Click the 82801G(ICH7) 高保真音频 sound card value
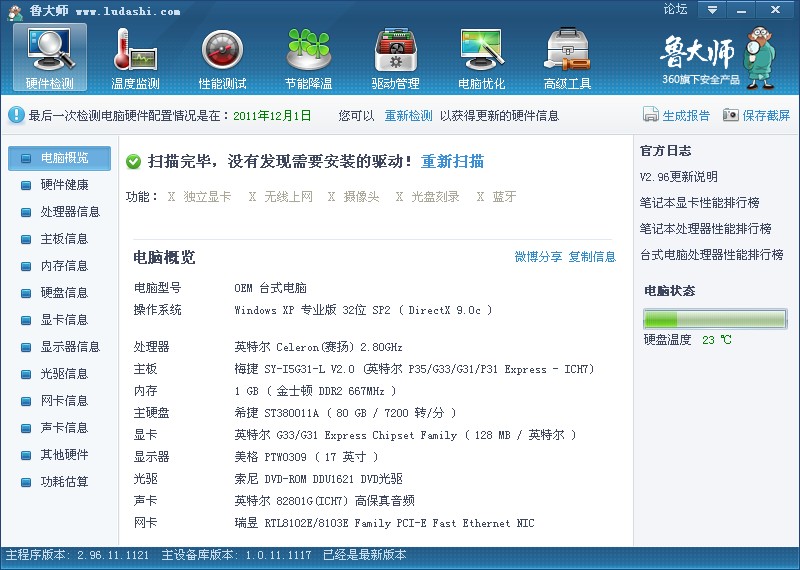Screen dimensions: 800x570 [324, 501]
